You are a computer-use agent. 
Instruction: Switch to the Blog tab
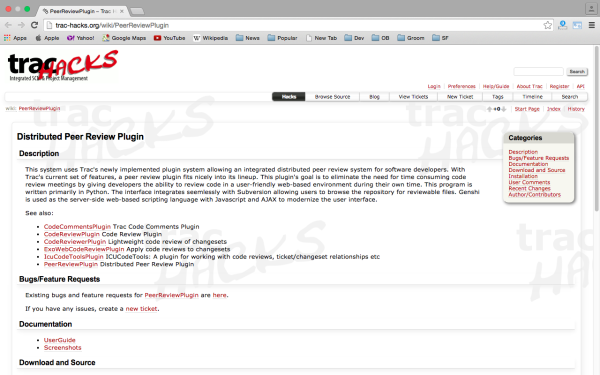[x=375, y=97]
